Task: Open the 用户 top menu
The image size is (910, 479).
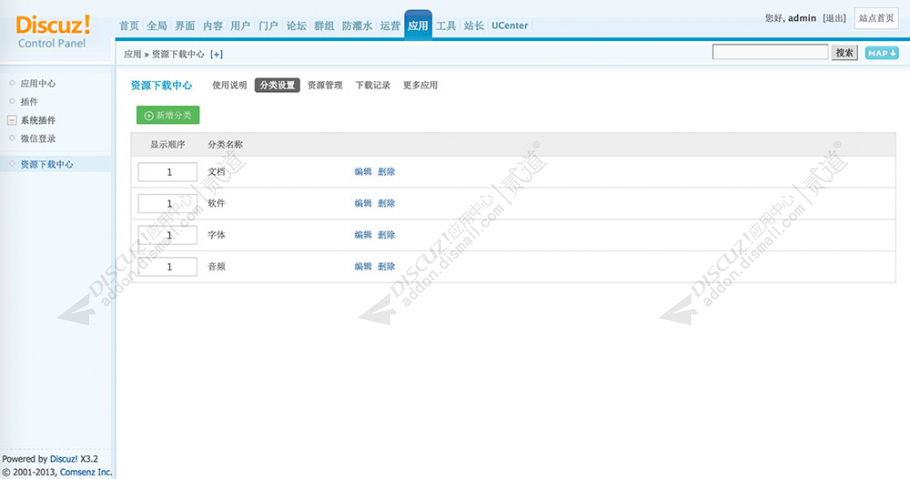Action: [240, 26]
